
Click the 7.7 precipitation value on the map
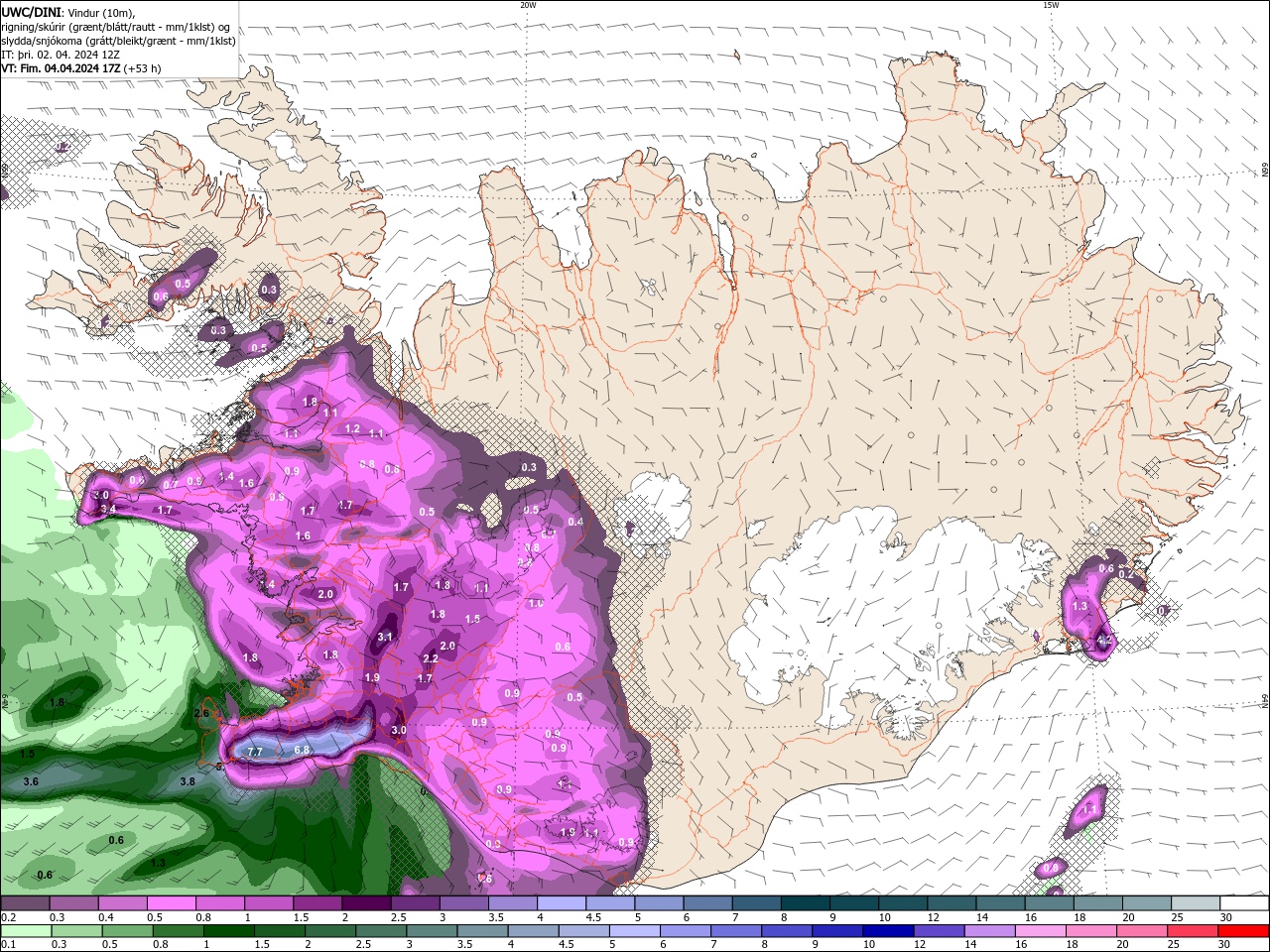pos(254,752)
